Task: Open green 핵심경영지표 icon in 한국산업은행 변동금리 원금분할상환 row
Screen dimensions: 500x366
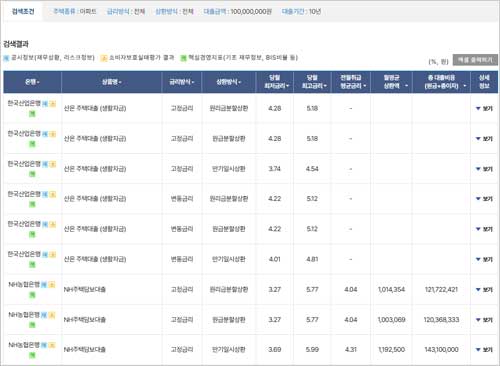Action: coord(32,234)
